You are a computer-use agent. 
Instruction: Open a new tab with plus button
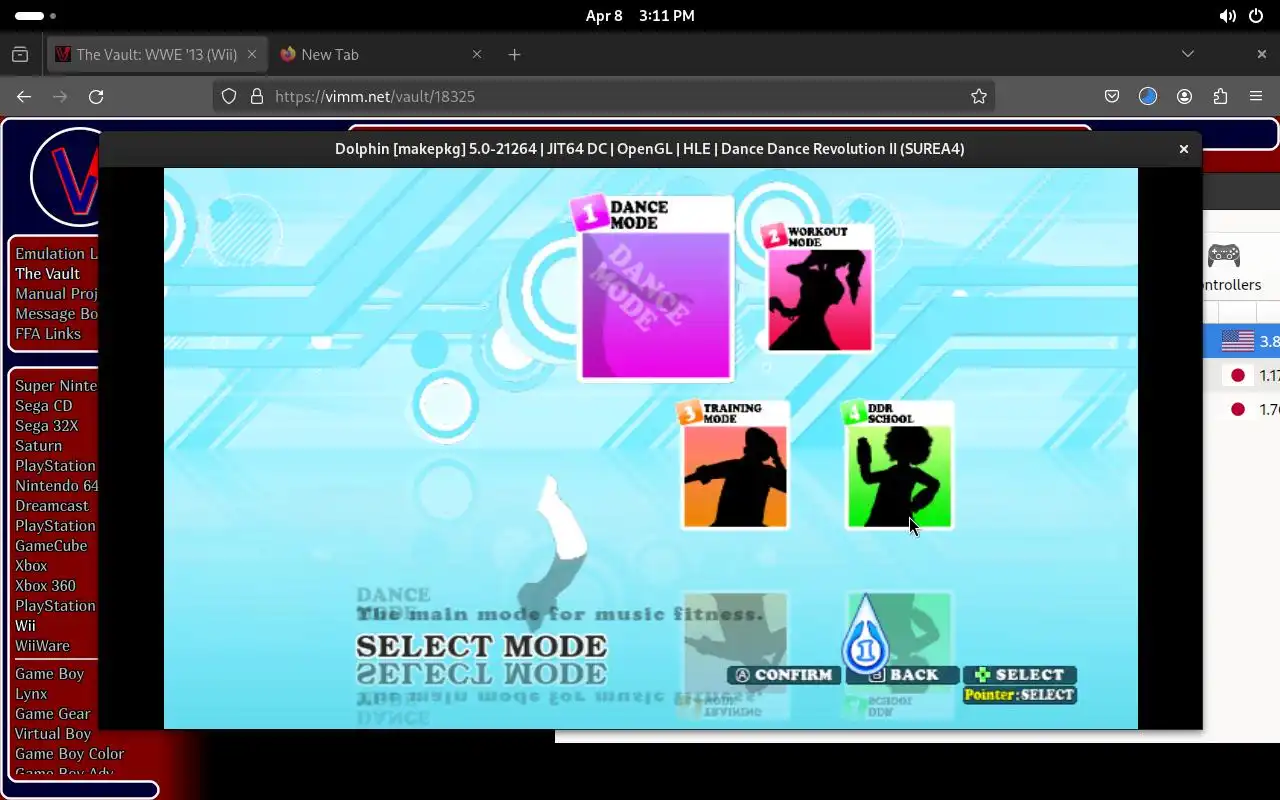[514, 54]
